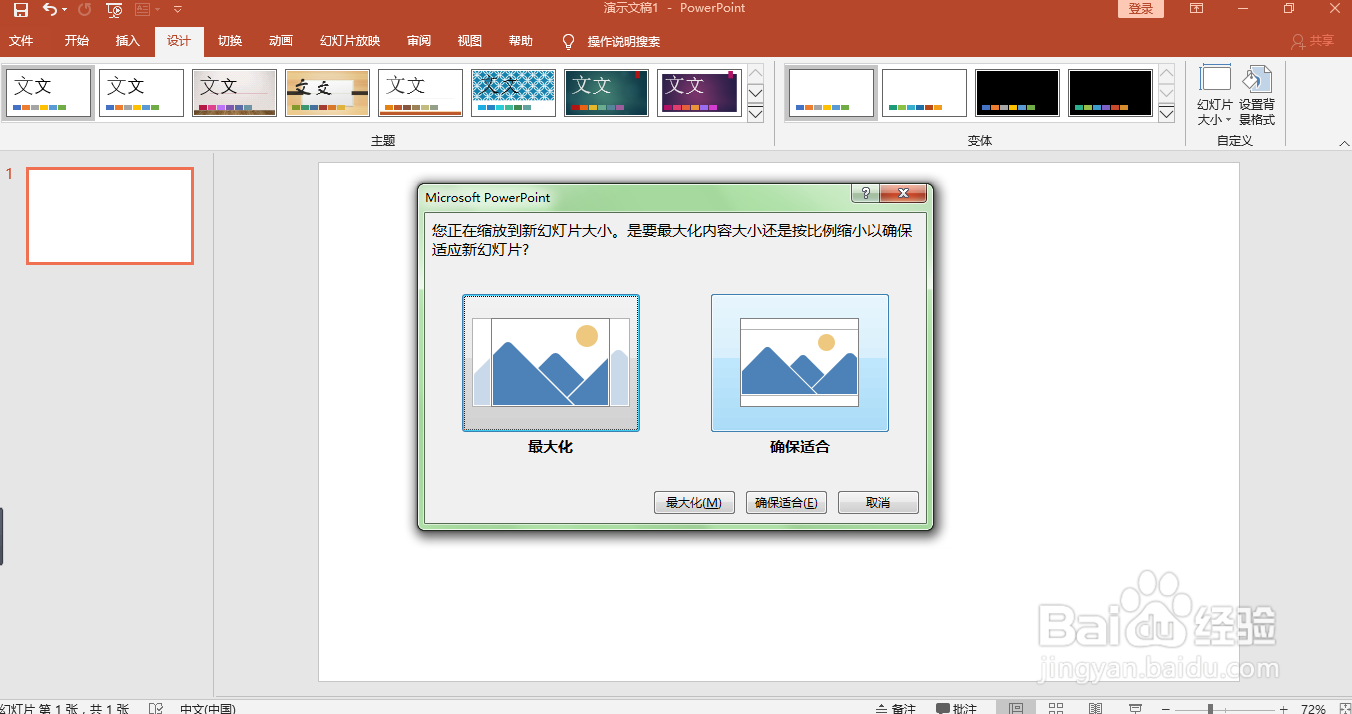Switch to the 审阅 tab
This screenshot has width=1352, height=714.
coord(419,41)
